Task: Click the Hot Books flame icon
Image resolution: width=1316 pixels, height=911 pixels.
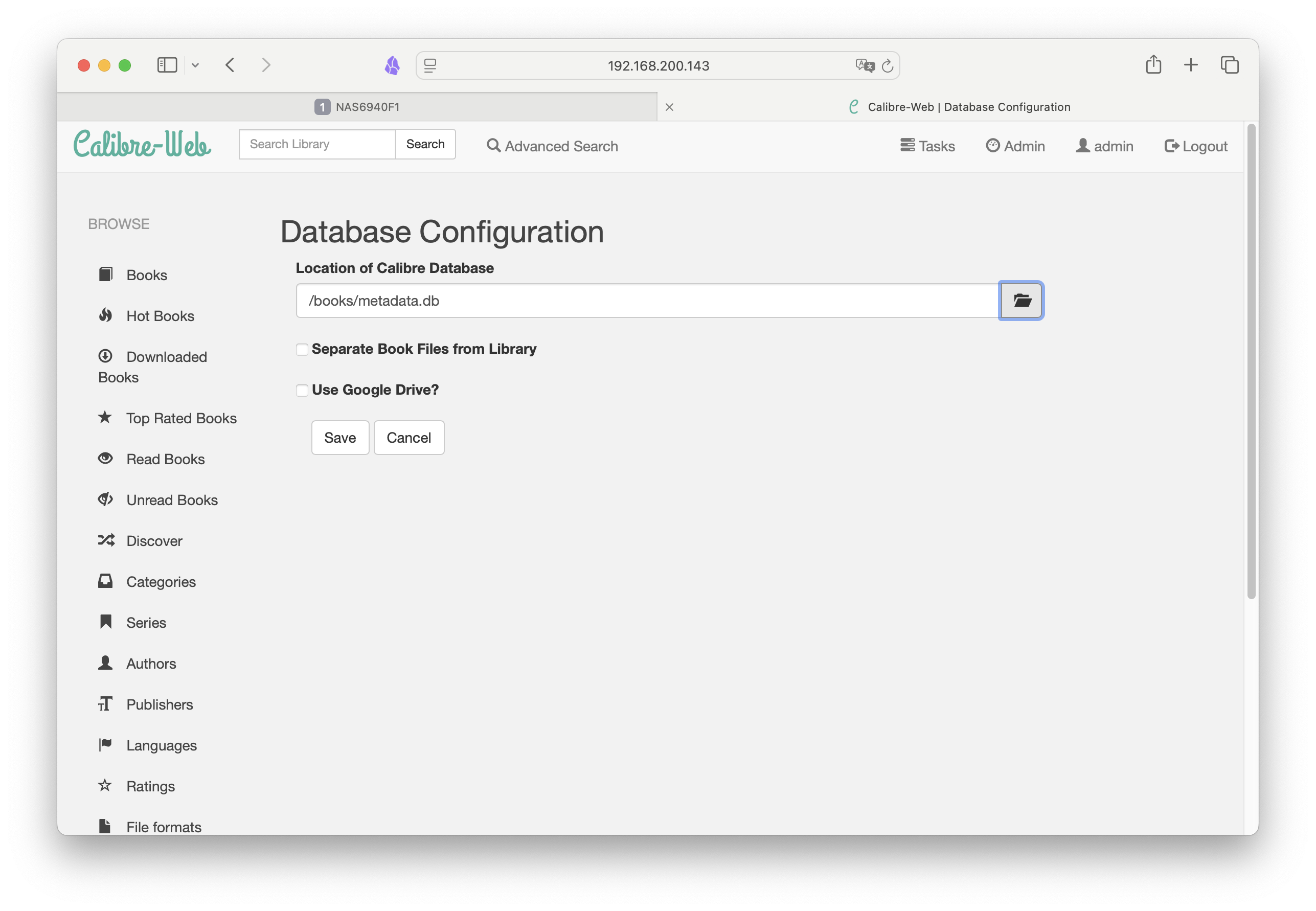Action: coord(106,315)
